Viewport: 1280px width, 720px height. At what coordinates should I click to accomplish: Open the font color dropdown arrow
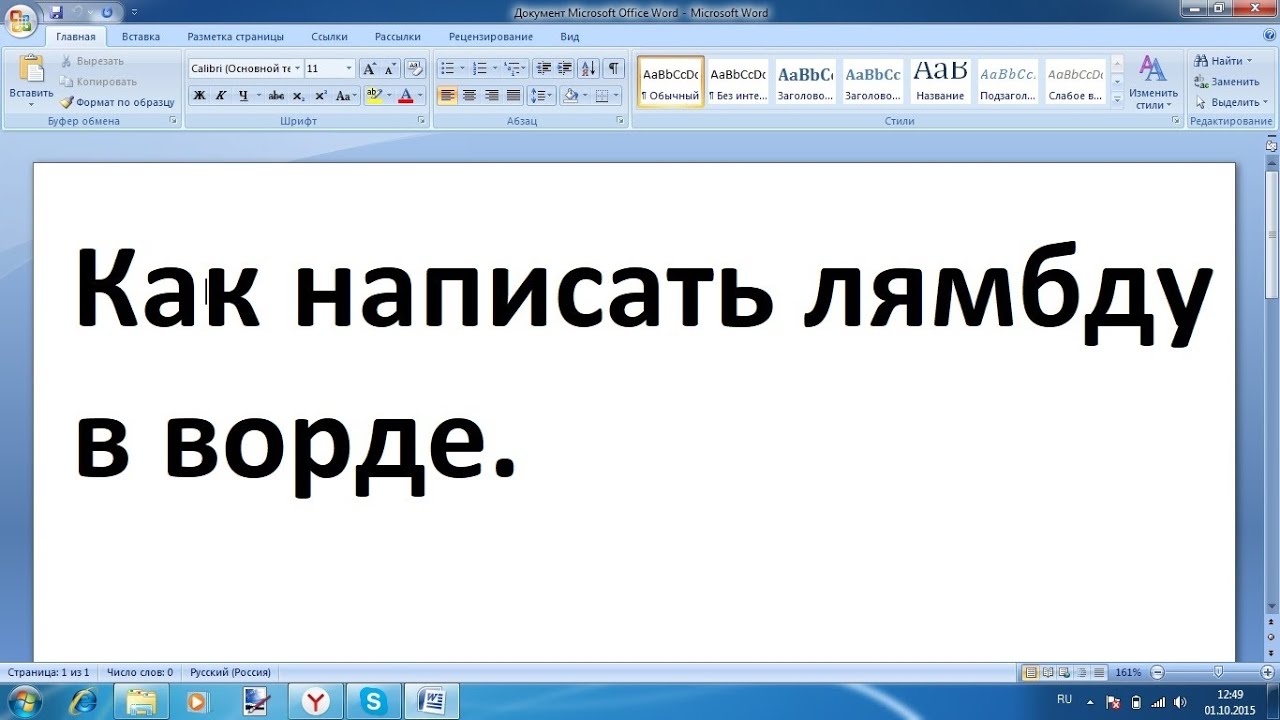click(x=420, y=96)
